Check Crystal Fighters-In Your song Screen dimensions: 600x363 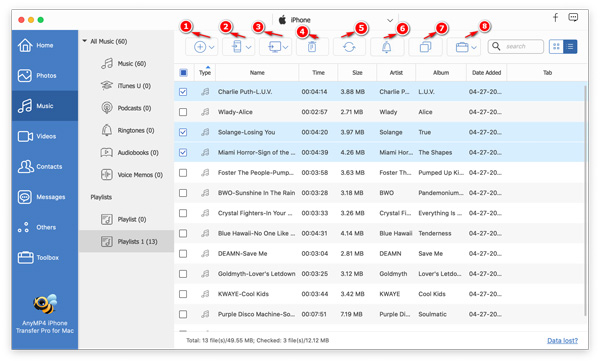tap(183, 213)
